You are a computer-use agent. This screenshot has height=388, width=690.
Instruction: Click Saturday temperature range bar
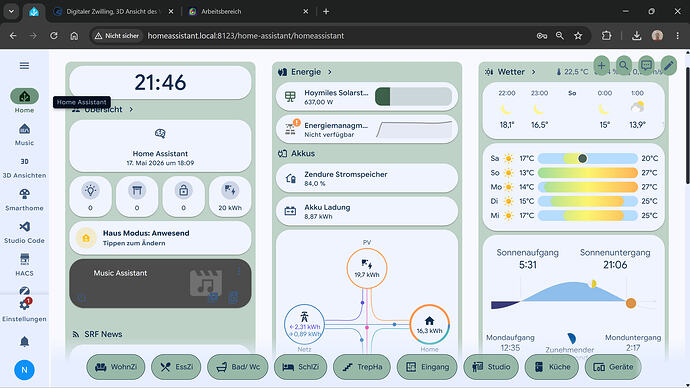coord(587,158)
